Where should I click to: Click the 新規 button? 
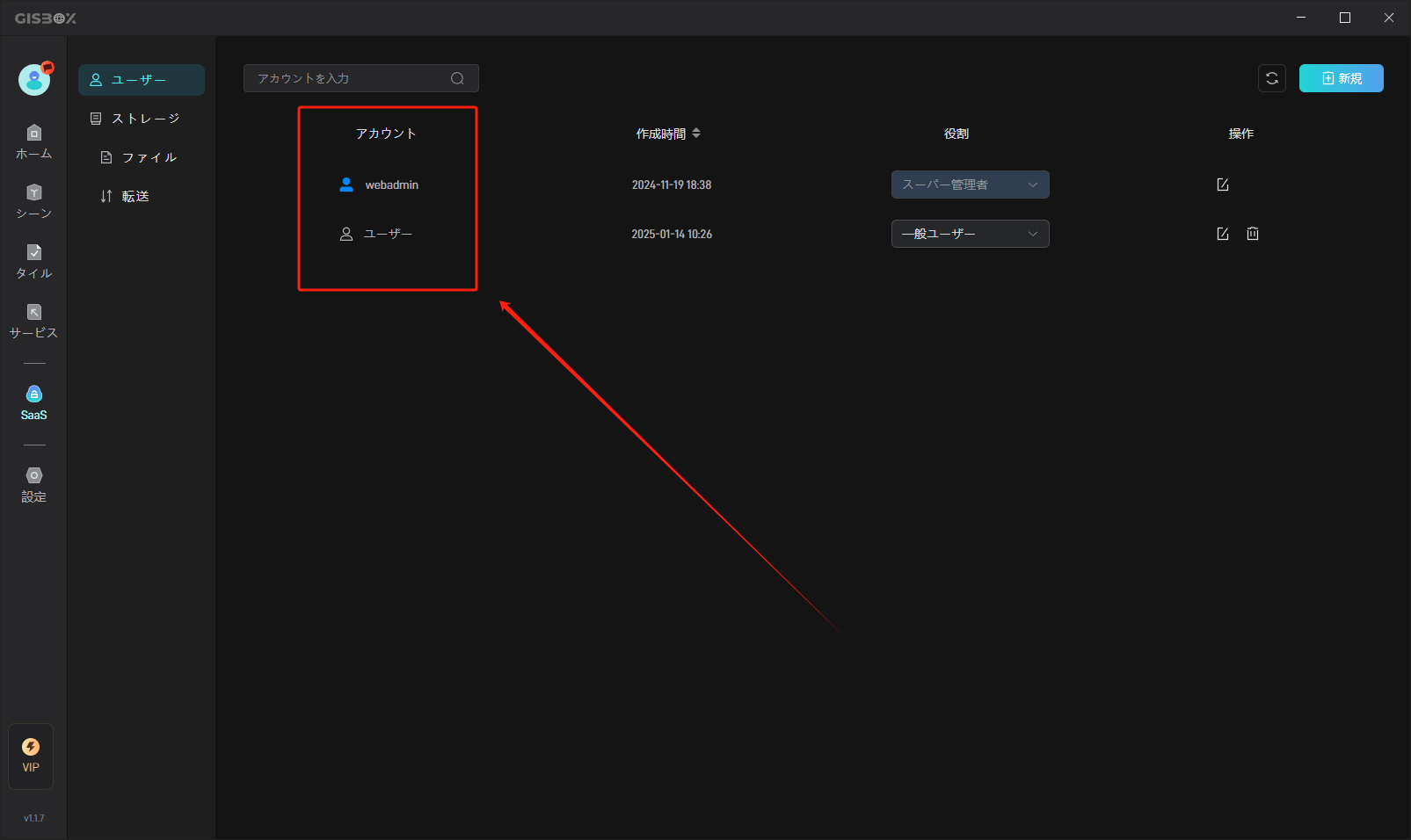1342,78
